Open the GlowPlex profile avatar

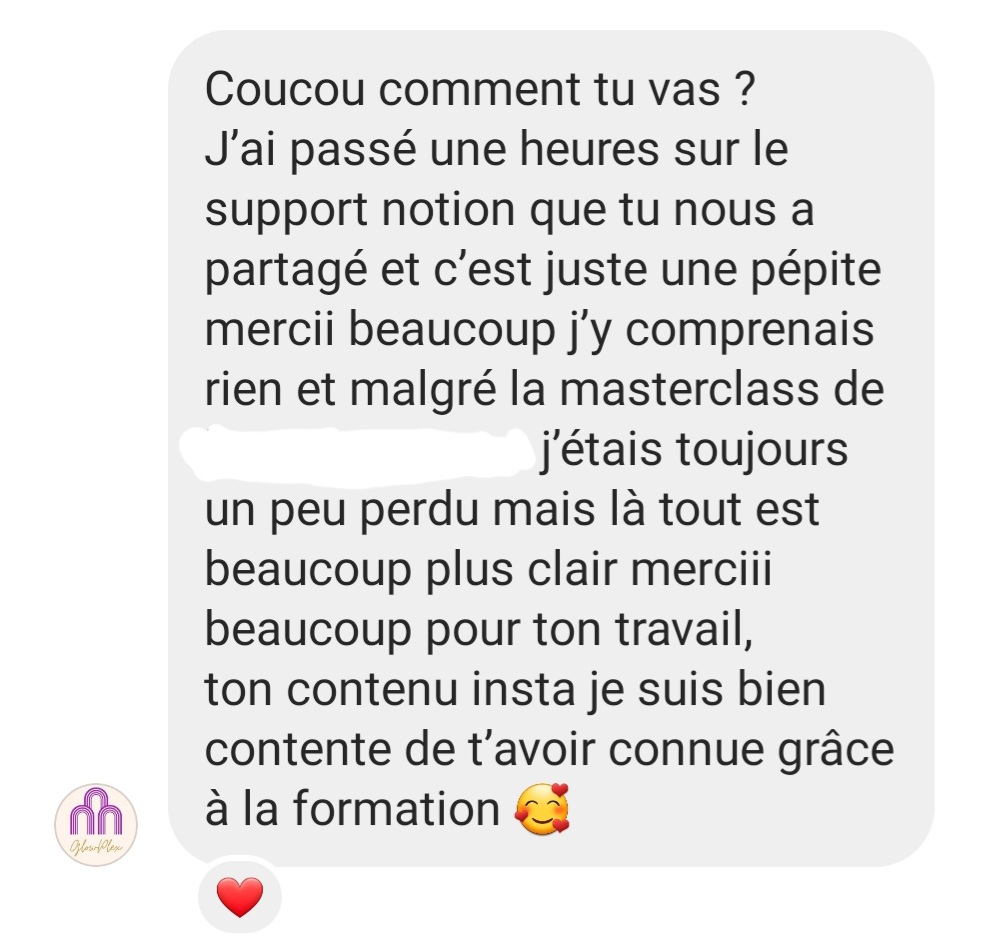coord(96,825)
